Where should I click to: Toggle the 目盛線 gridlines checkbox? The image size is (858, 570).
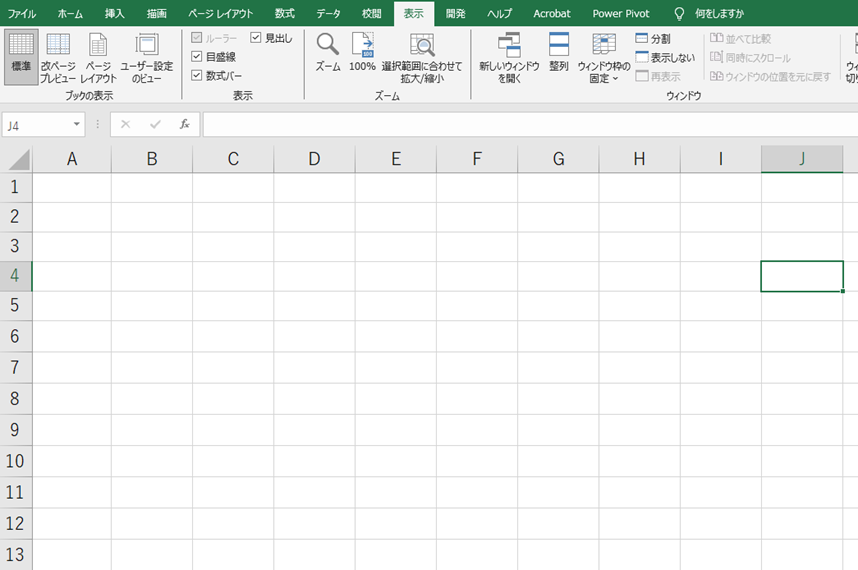click(197, 57)
